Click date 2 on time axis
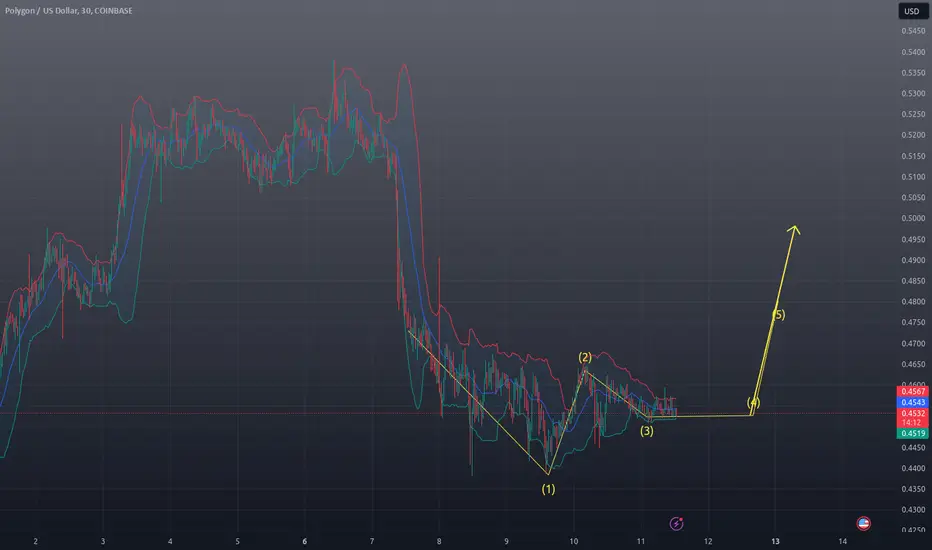932x550 pixels. click(x=36, y=541)
